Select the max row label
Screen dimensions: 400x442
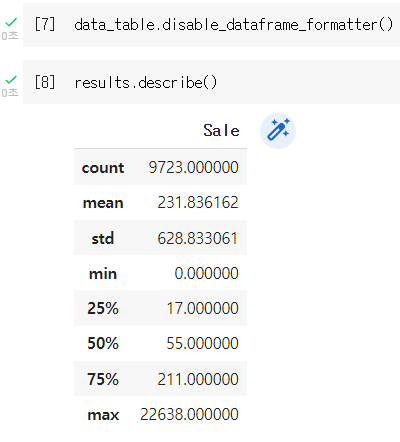click(103, 415)
